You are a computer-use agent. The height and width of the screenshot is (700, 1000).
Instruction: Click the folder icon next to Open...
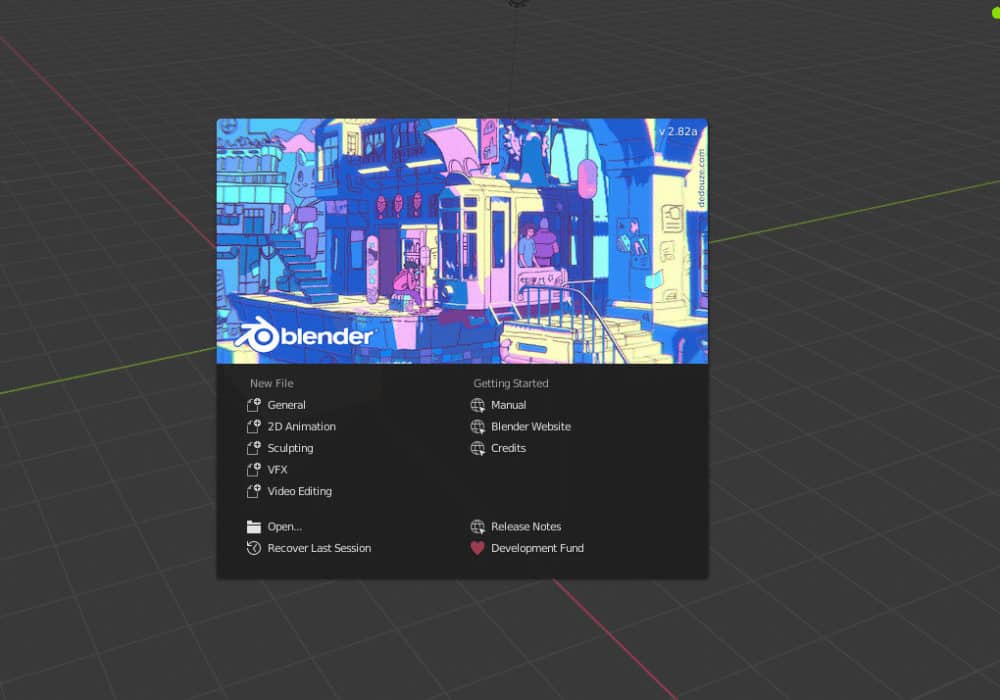coord(254,526)
